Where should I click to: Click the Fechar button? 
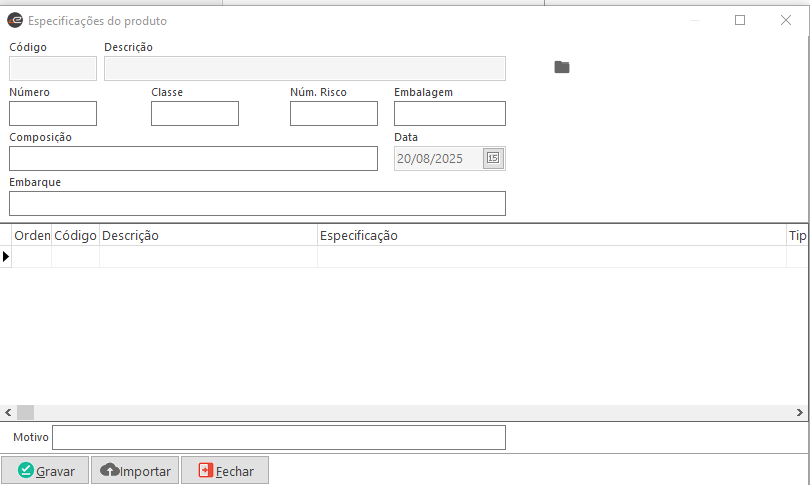point(225,471)
